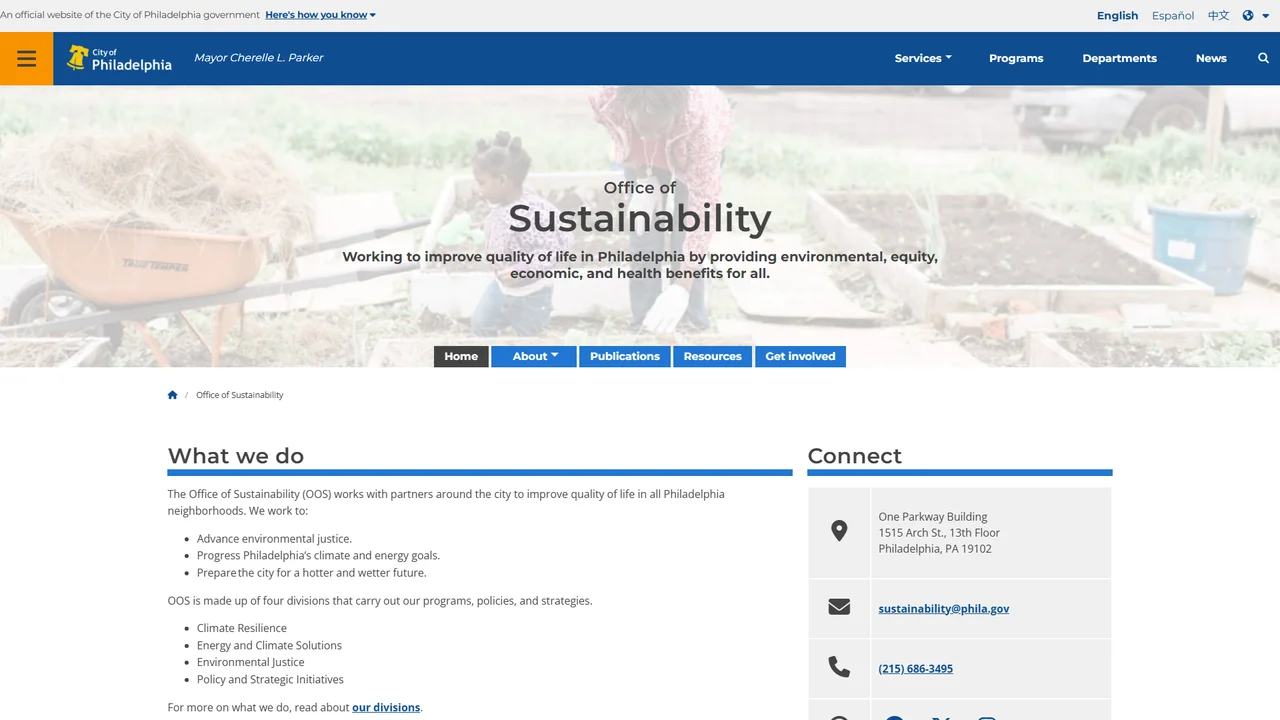This screenshot has width=1280, height=720.
Task: Click the City of Philadelphia logo
Action: tap(119, 58)
